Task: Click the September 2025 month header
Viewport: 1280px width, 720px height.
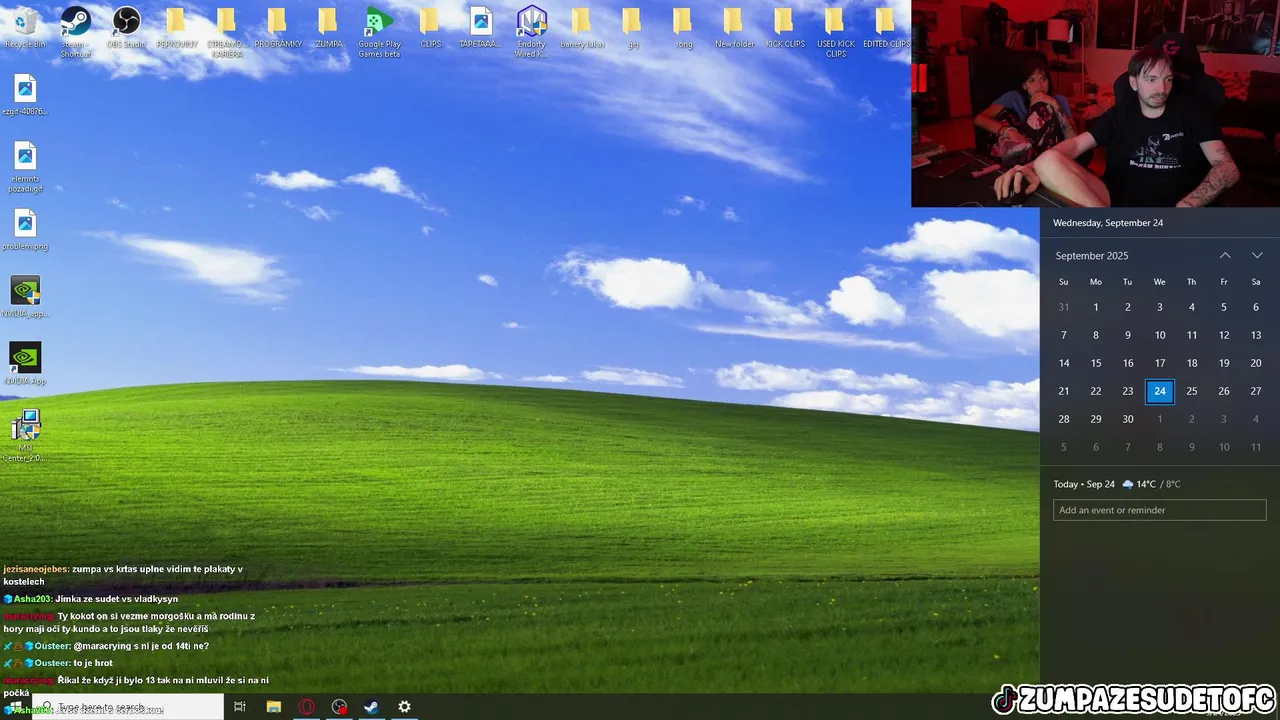Action: 1092,256
